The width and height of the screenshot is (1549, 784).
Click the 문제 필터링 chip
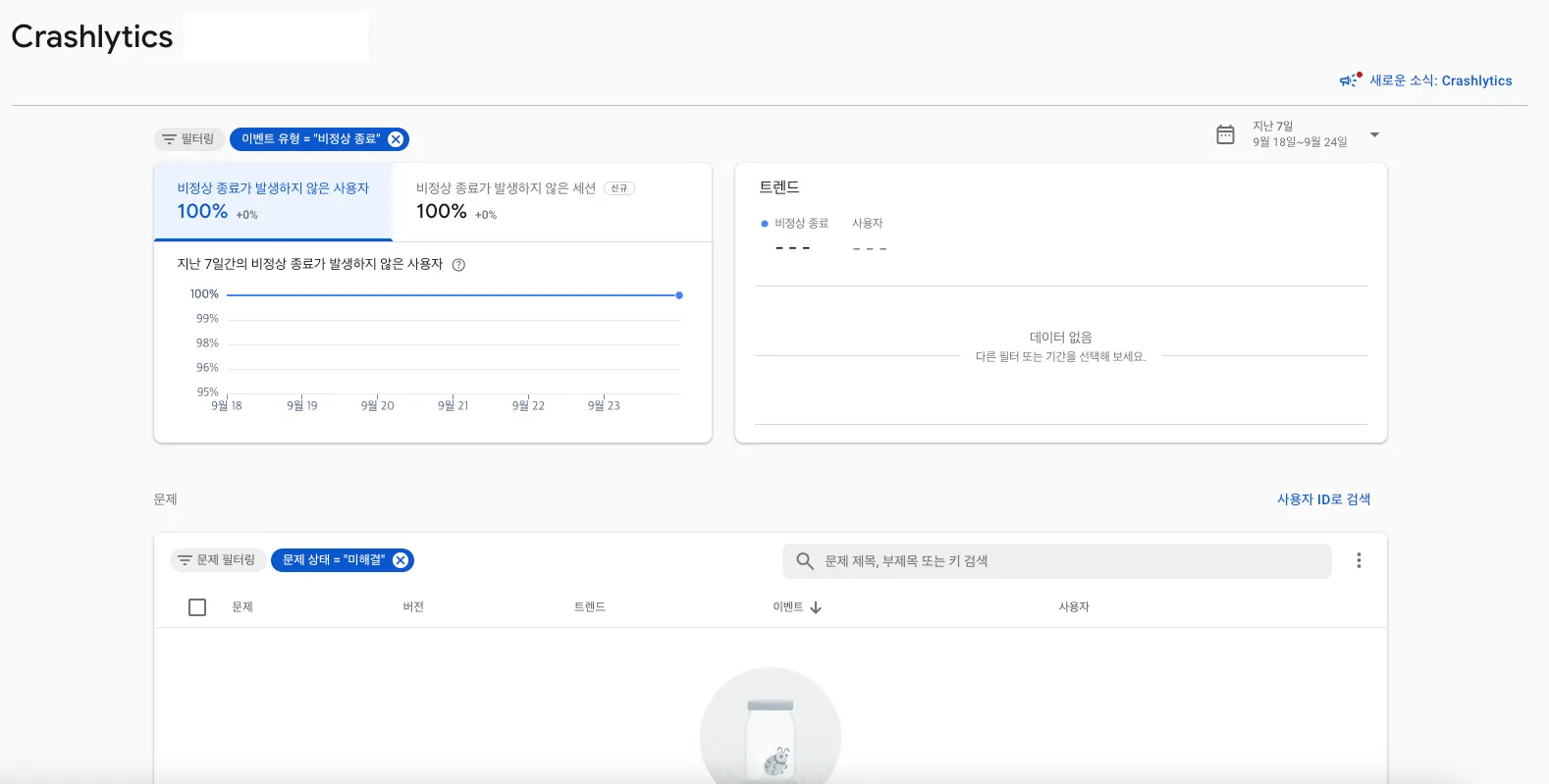216,560
